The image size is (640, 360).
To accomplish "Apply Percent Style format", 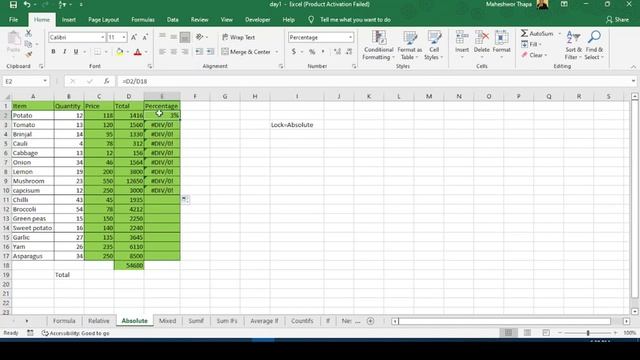I will tap(312, 52).
